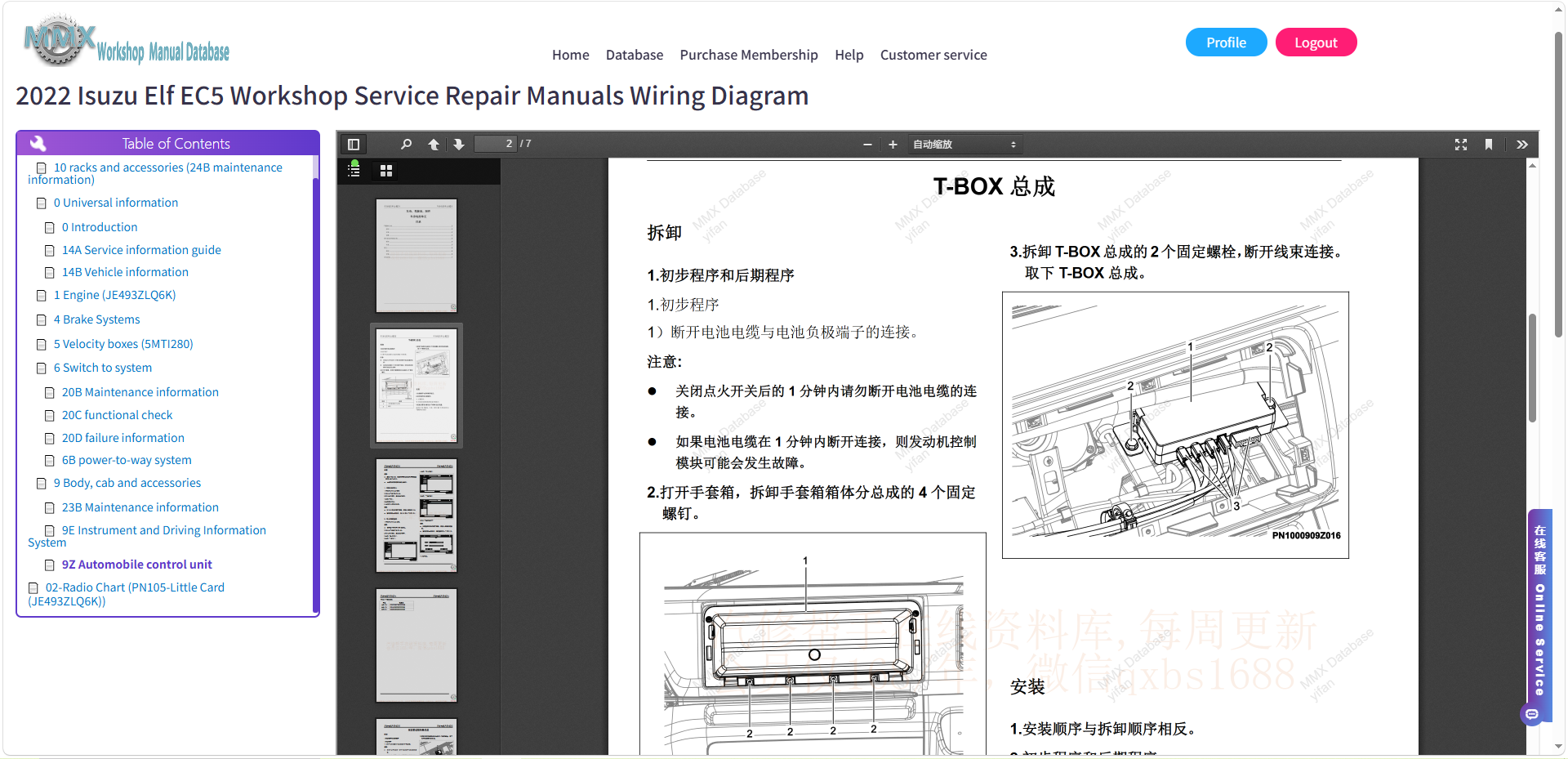The image size is (1568, 759).
Task: Click the MMX Workshop Manual Database logo
Action: tap(127, 41)
